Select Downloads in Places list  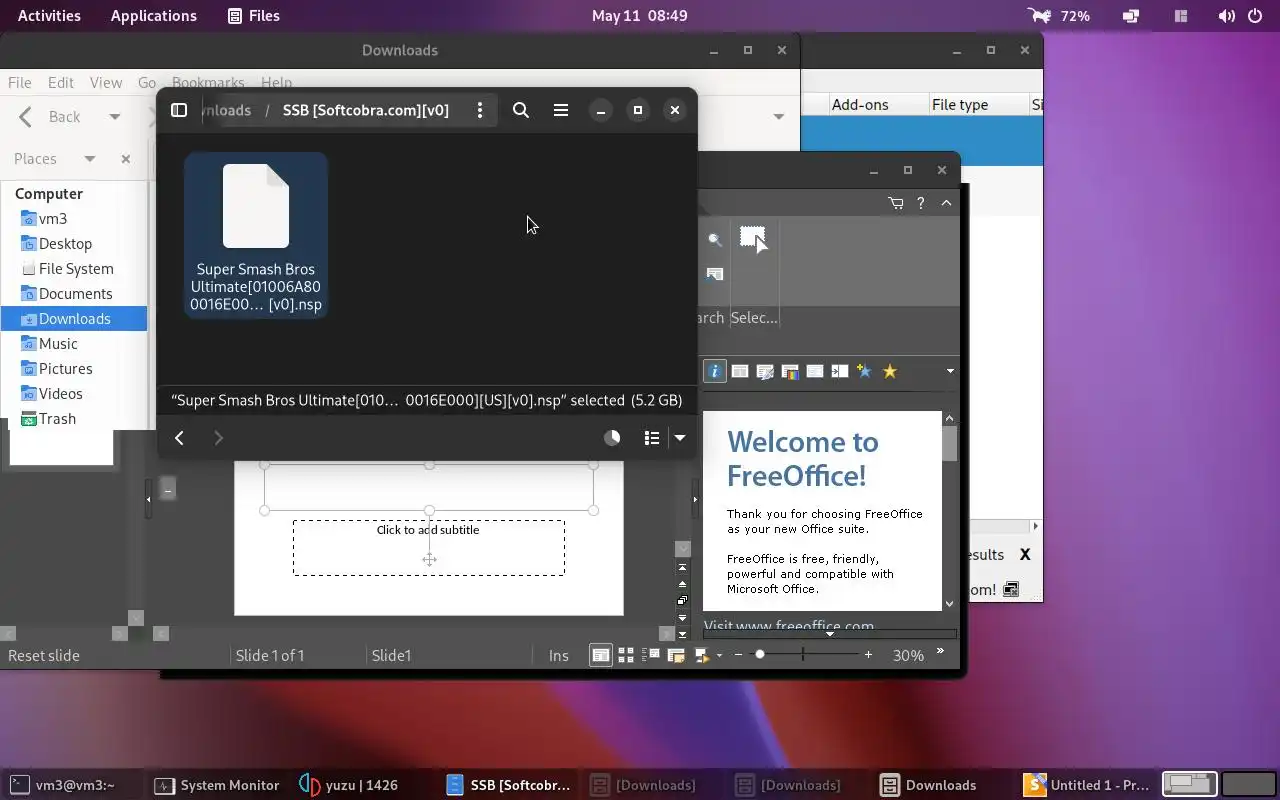pyautogui.click(x=74, y=318)
